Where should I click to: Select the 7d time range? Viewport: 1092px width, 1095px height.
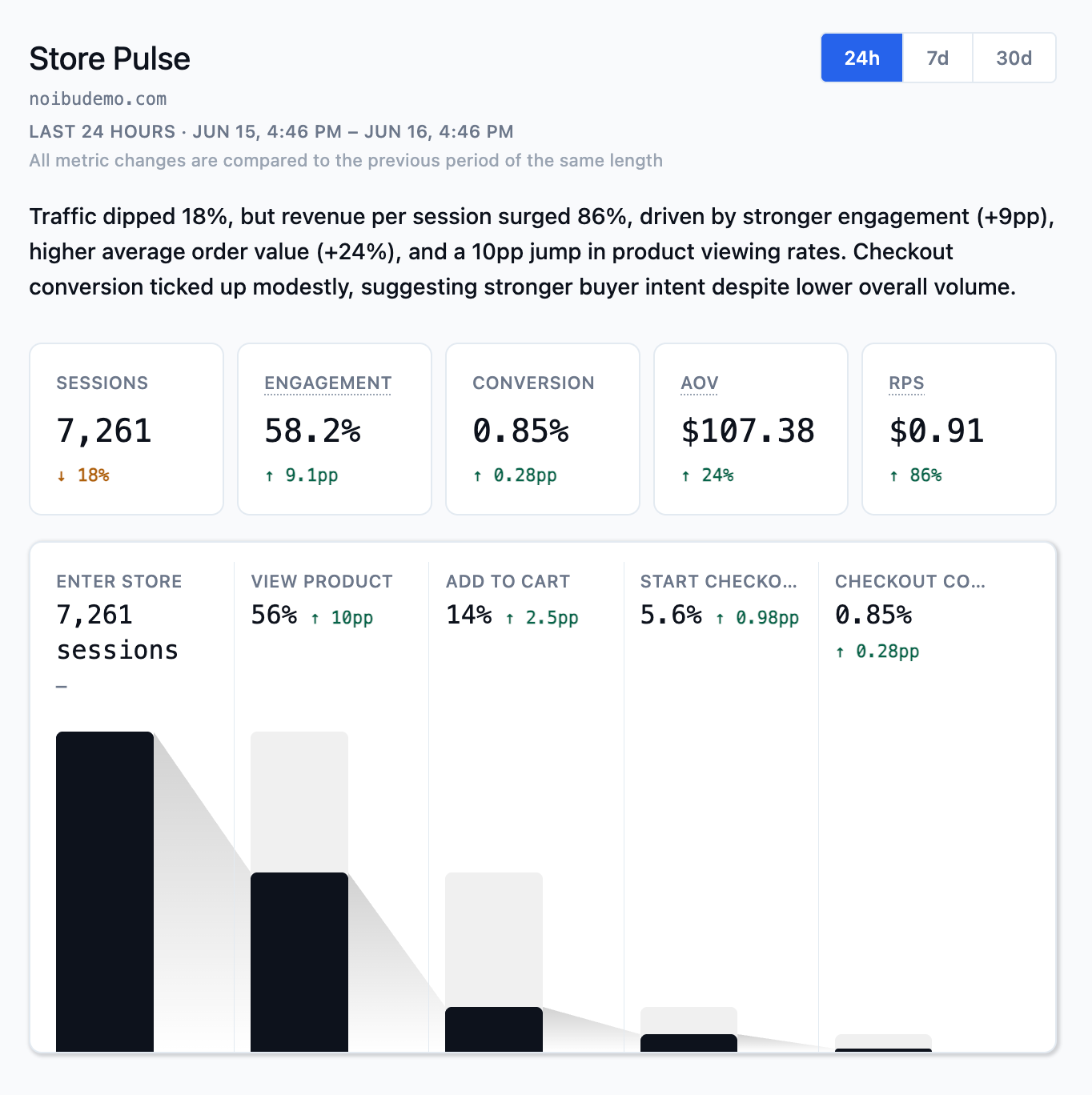937,58
